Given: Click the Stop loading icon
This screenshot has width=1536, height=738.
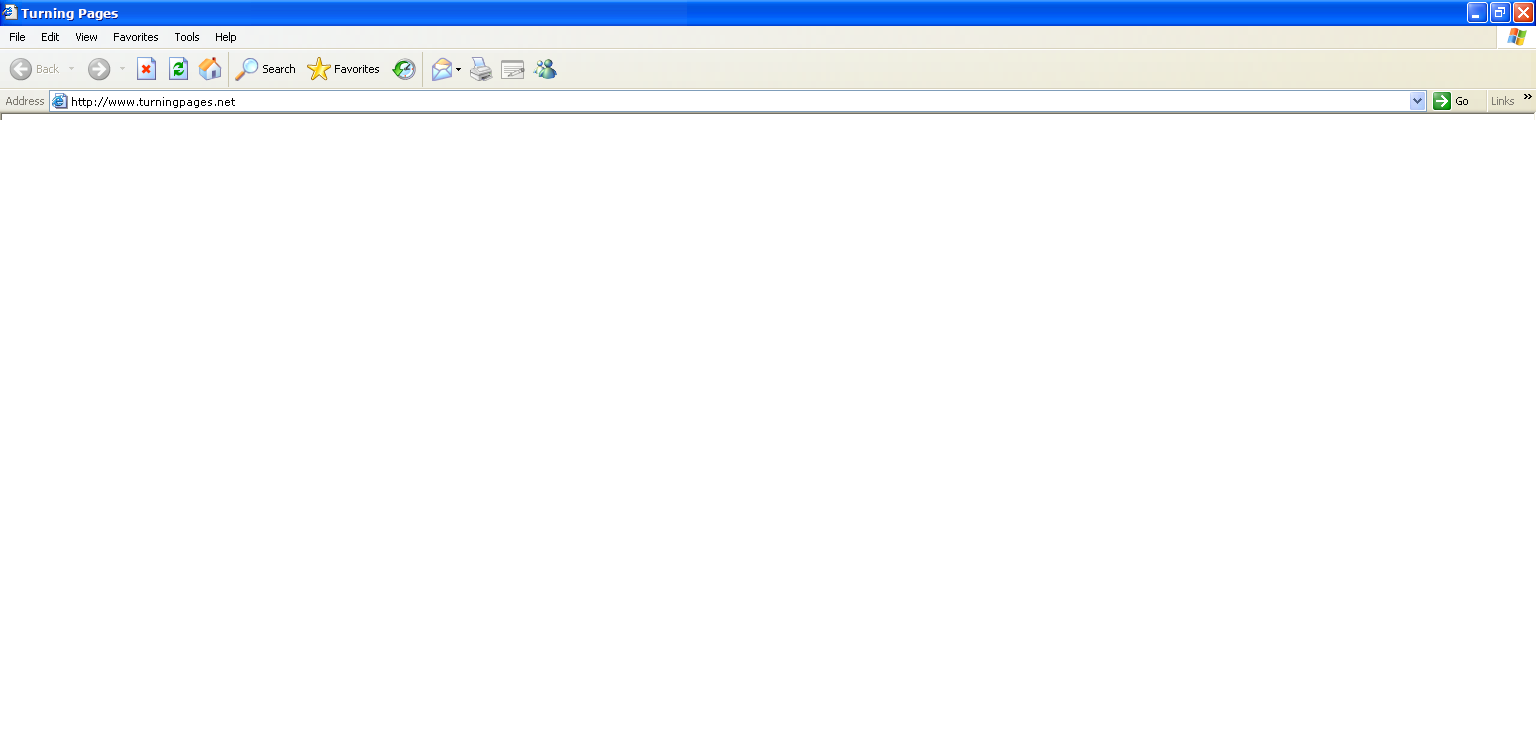Looking at the screenshot, I should click(x=146, y=69).
